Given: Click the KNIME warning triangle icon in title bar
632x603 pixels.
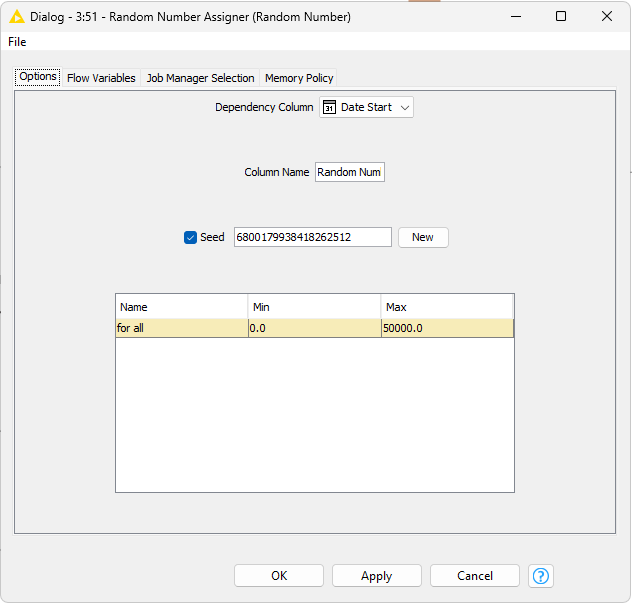Looking at the screenshot, I should click(17, 17).
